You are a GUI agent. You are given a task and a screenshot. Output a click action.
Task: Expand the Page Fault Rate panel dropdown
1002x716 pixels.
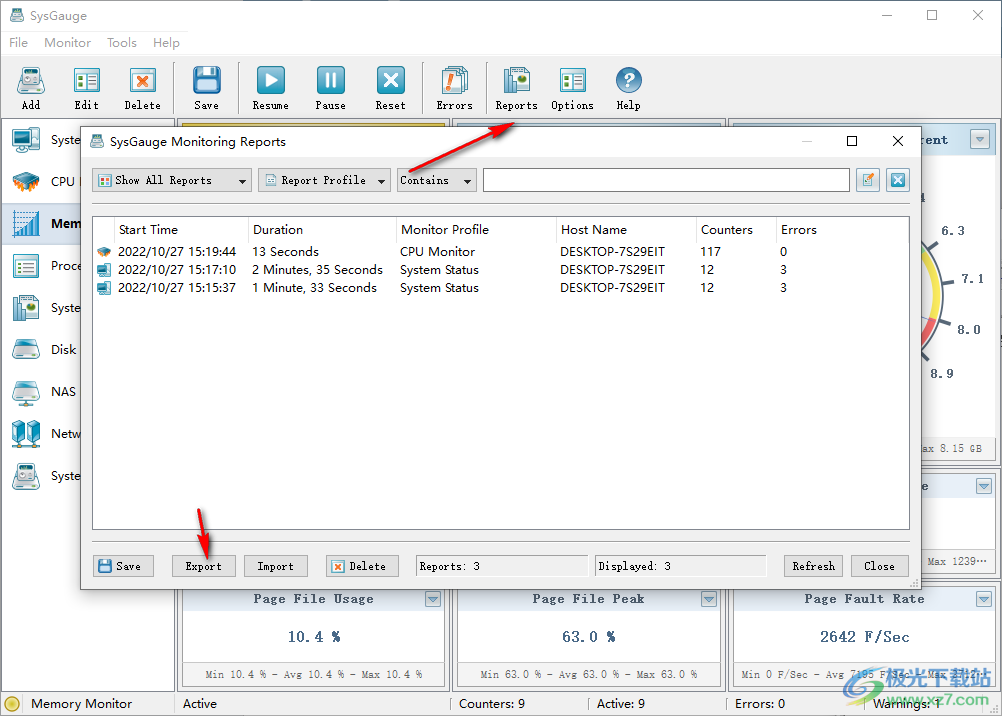[984, 599]
